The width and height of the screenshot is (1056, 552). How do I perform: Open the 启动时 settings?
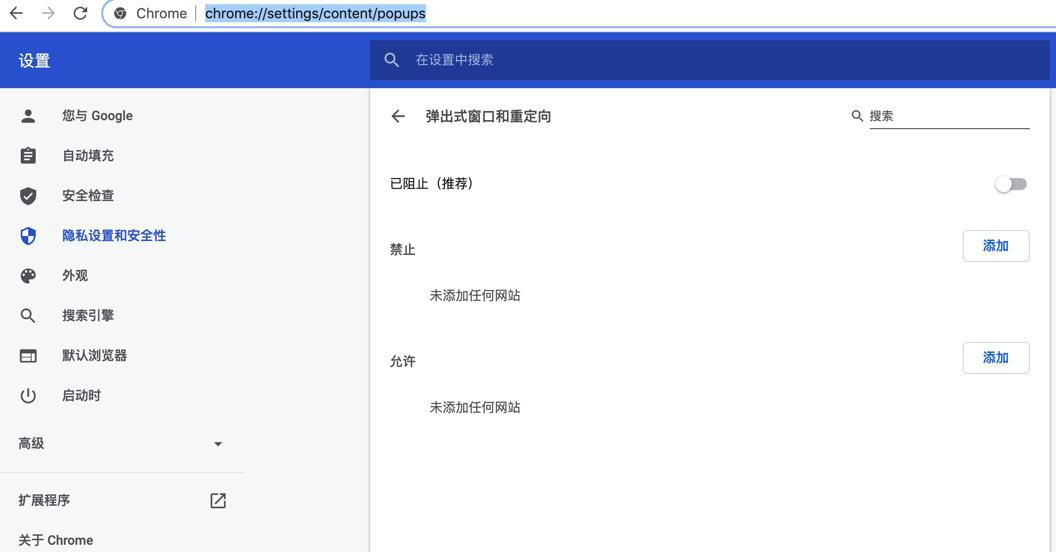(x=81, y=396)
